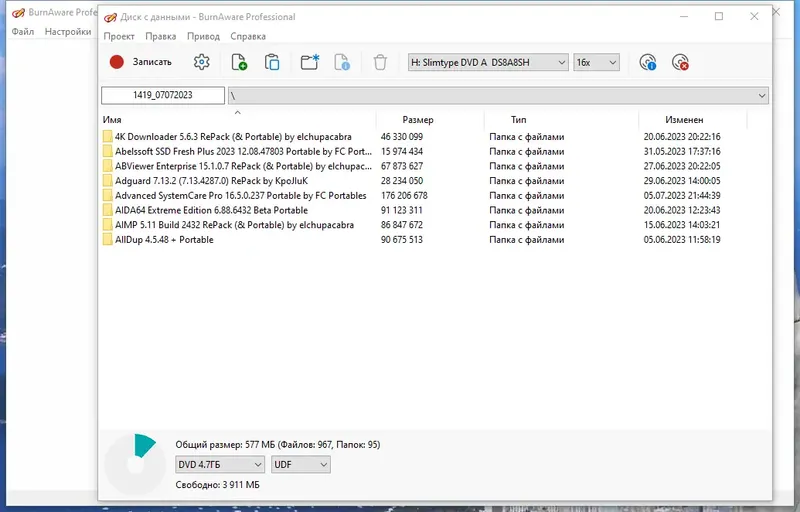The height and width of the screenshot is (512, 800).
Task: Click size value 46 330 099
Action: (x=402, y=137)
